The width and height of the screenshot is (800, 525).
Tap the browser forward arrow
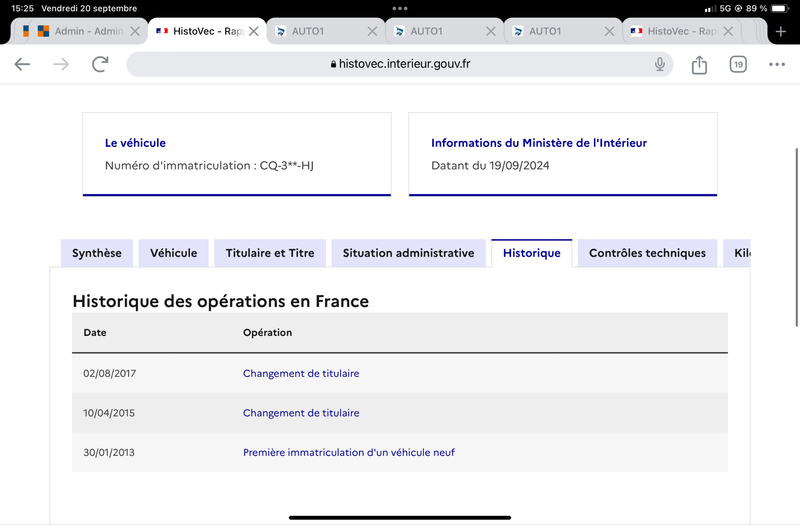(x=61, y=64)
